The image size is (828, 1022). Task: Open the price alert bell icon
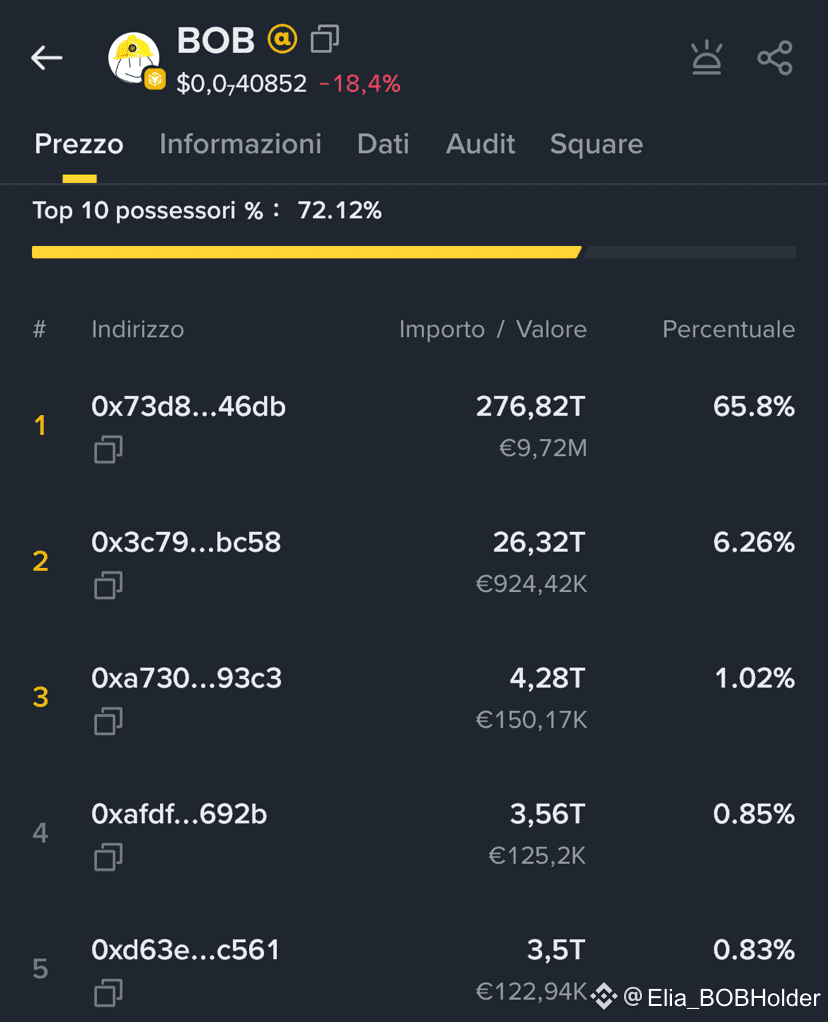click(707, 58)
